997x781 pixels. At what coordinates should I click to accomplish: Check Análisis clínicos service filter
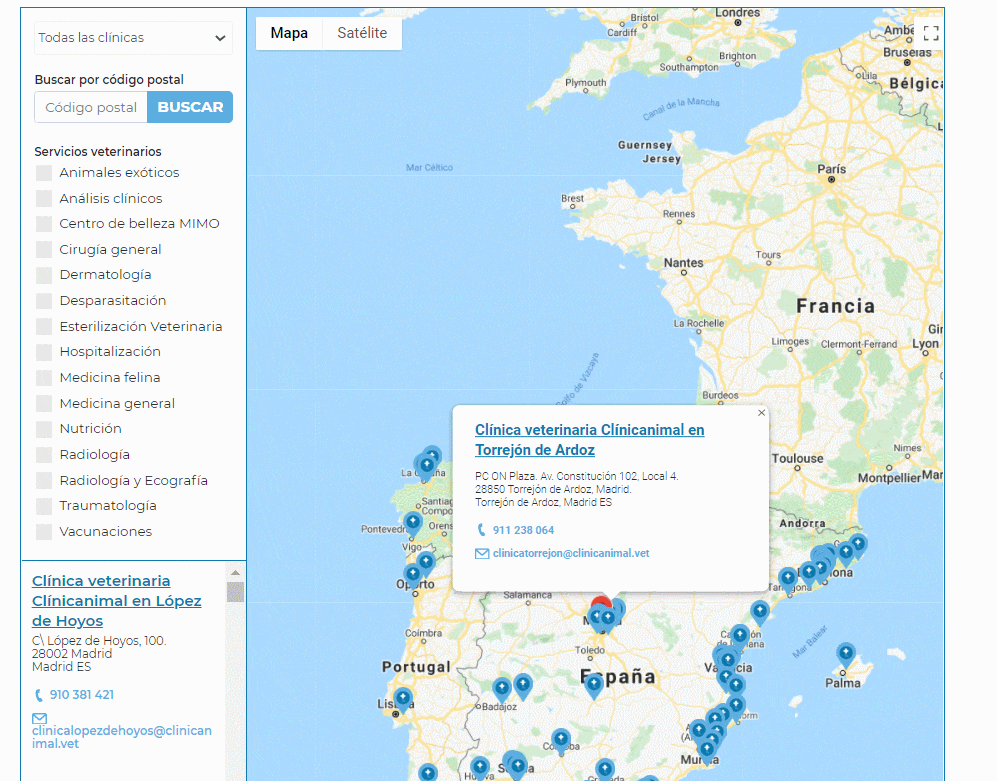[x=44, y=198]
